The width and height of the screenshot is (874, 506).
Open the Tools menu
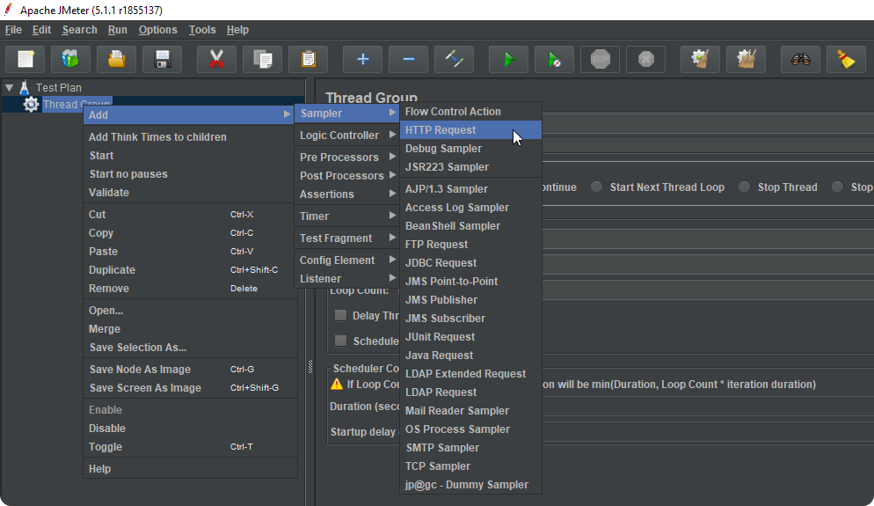(x=202, y=30)
